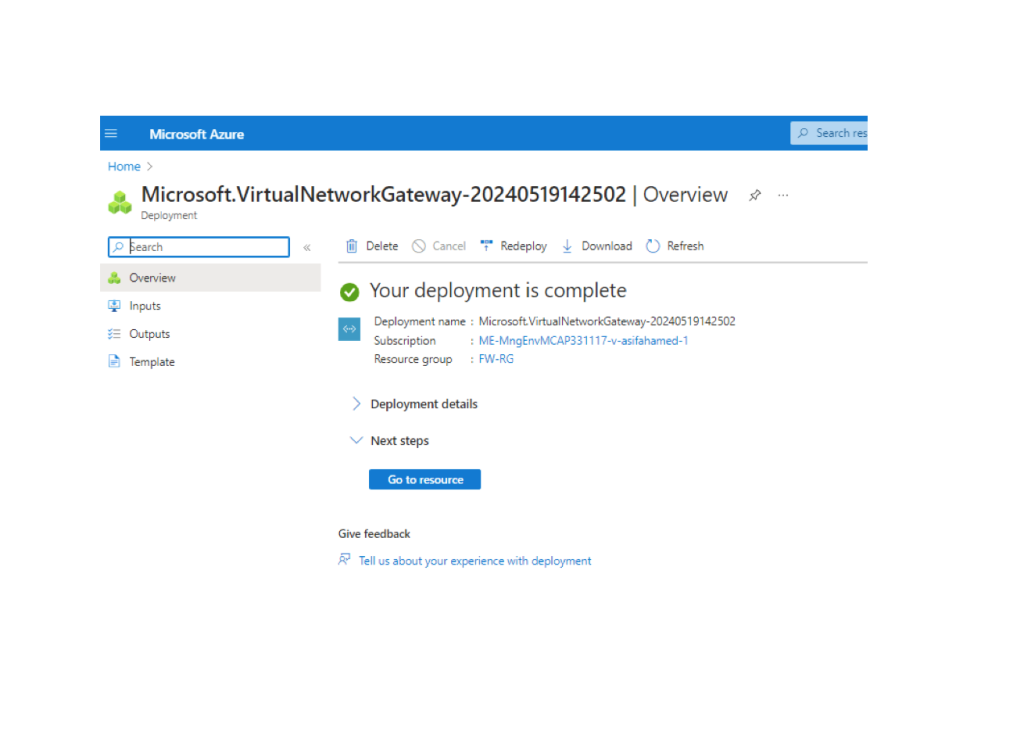The image size is (1024, 746).
Task: Select Overview in the left menu
Action: point(152,278)
